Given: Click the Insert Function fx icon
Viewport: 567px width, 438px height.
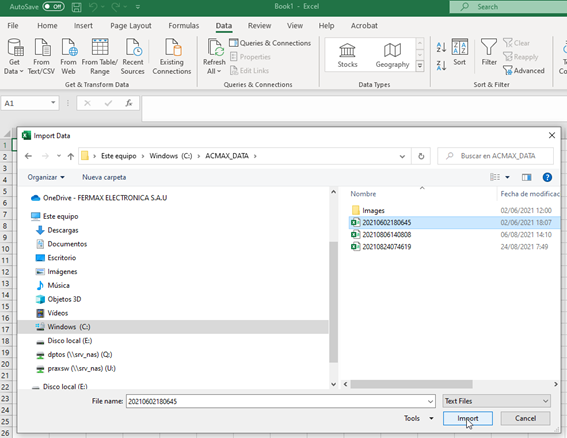Looking at the screenshot, I should click(129, 103).
